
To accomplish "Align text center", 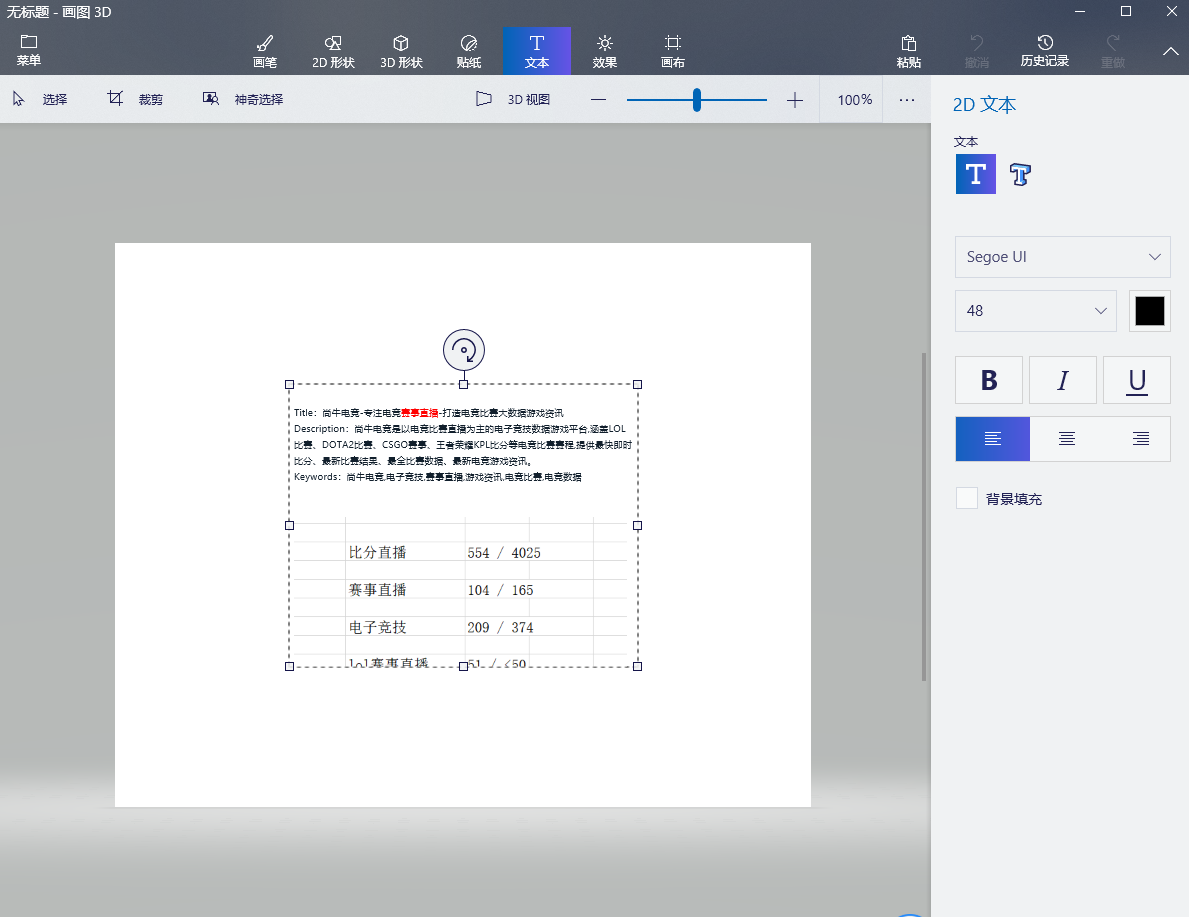I will [x=1067, y=438].
